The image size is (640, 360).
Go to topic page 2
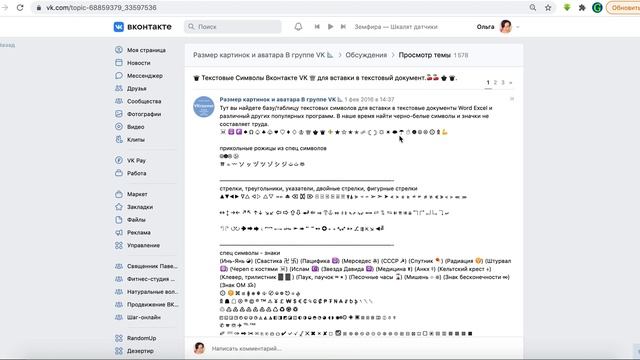(495, 82)
